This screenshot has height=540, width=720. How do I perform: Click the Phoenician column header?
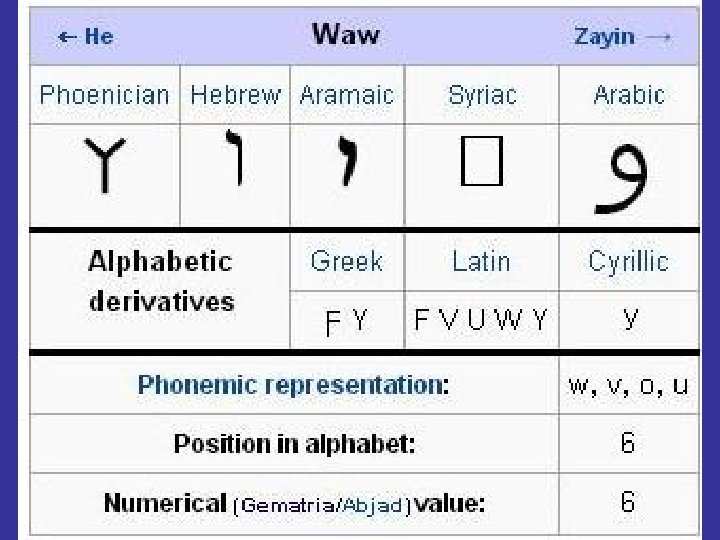coord(104,95)
